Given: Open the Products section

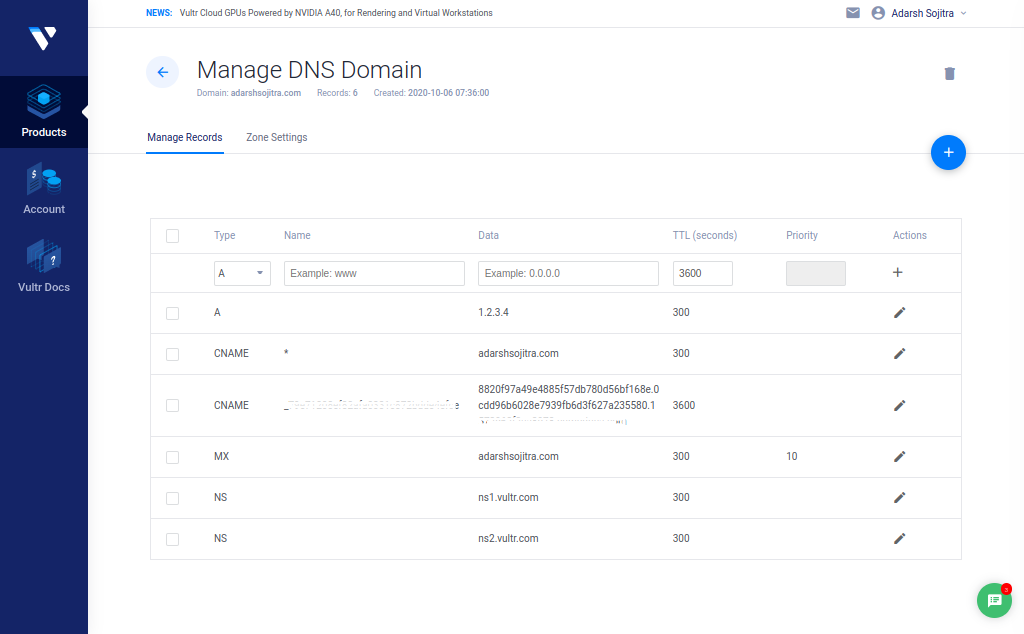Looking at the screenshot, I should tap(44, 112).
